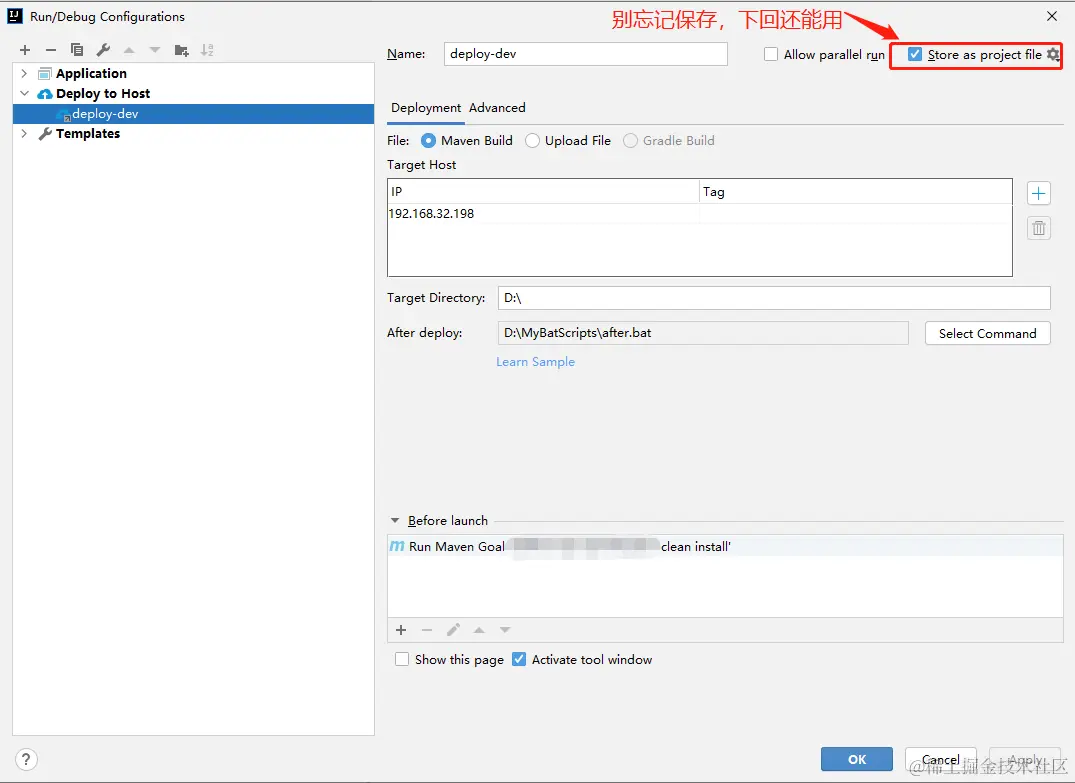
Task: Click the Maven m icon in task list
Action: [x=397, y=546]
